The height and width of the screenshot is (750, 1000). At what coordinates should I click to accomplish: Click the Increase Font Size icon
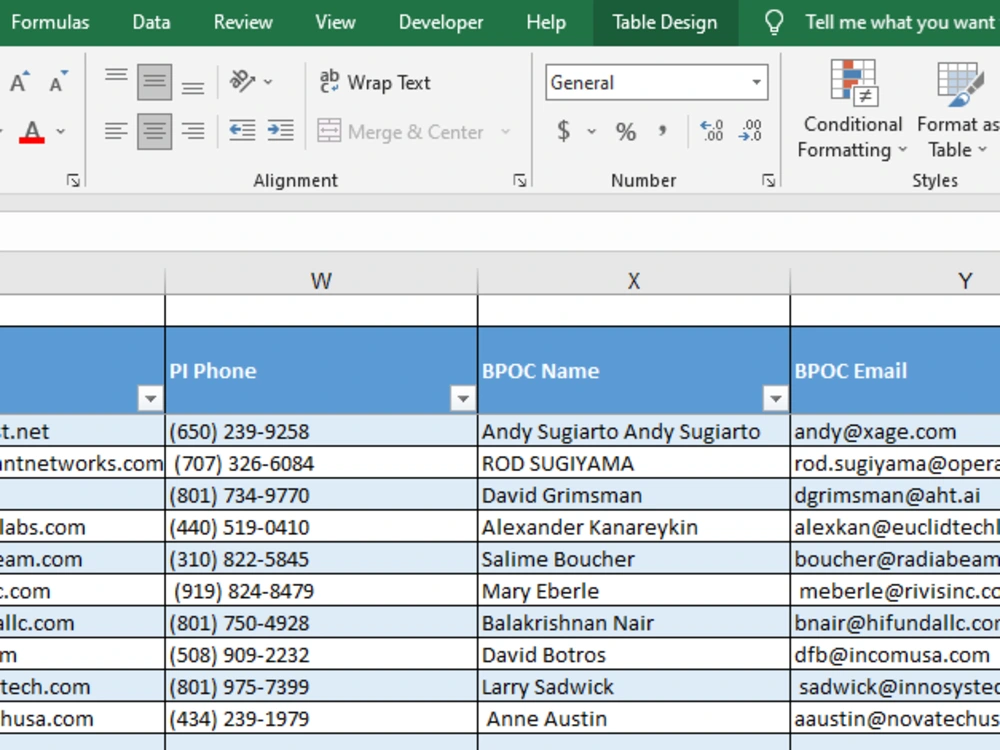[x=19, y=82]
